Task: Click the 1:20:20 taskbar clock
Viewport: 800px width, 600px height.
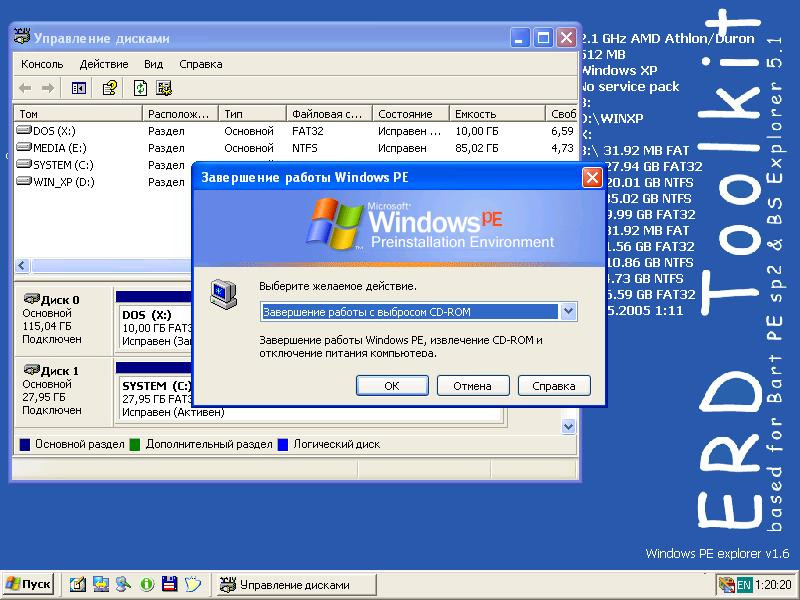Action: click(x=773, y=585)
